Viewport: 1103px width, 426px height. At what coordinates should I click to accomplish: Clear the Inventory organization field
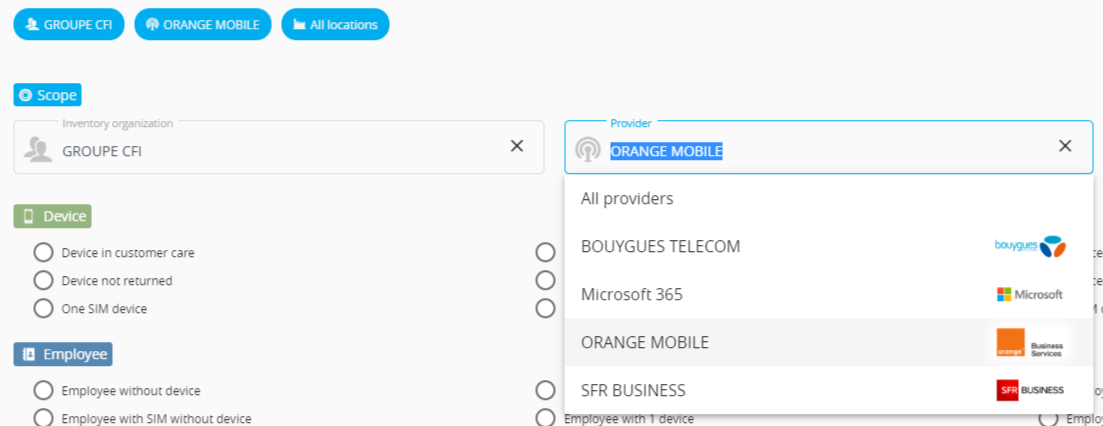[x=517, y=146]
